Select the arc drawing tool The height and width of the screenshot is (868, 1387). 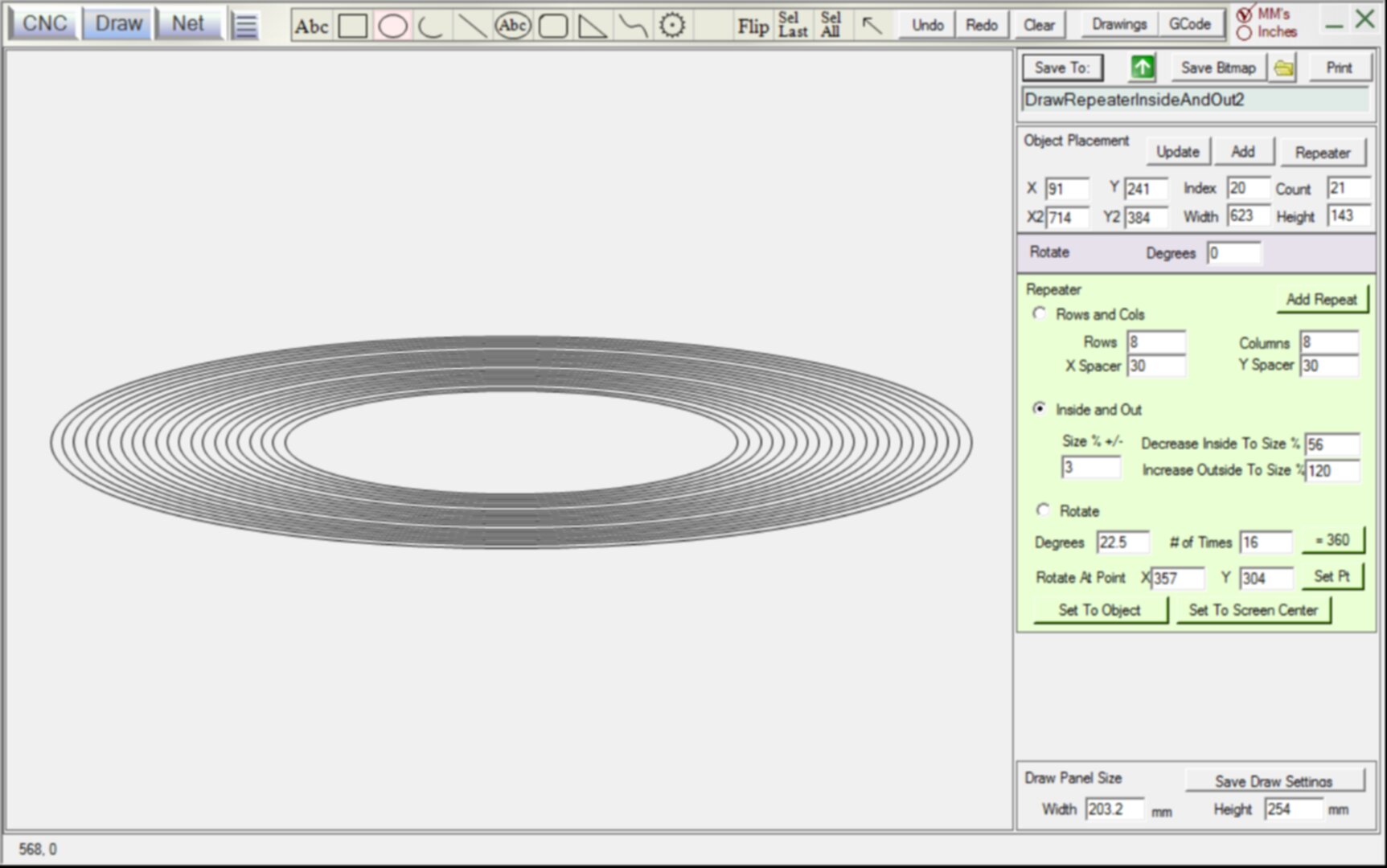pyautogui.click(x=432, y=26)
